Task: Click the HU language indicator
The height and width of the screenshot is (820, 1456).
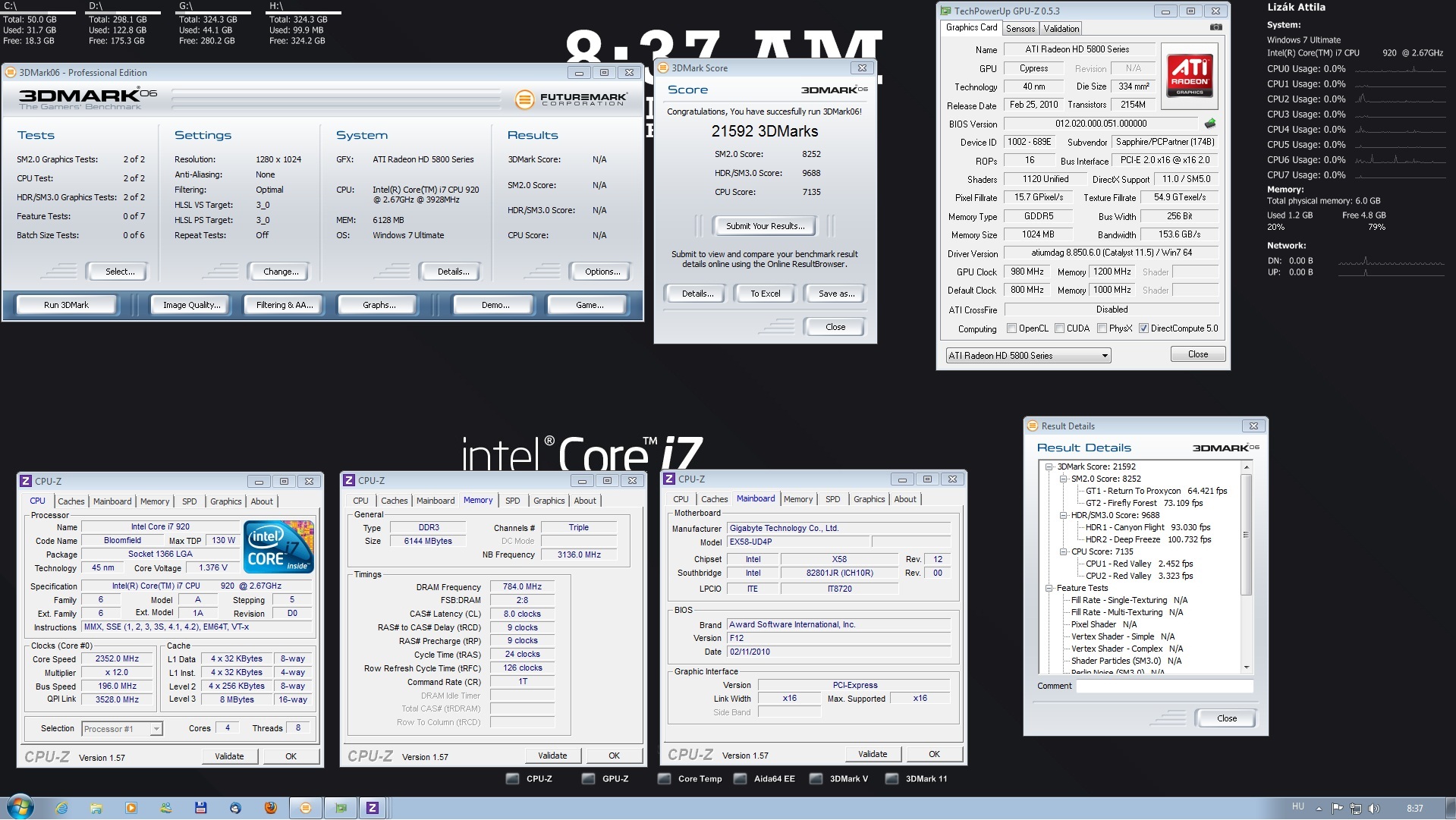Action: click(1298, 807)
